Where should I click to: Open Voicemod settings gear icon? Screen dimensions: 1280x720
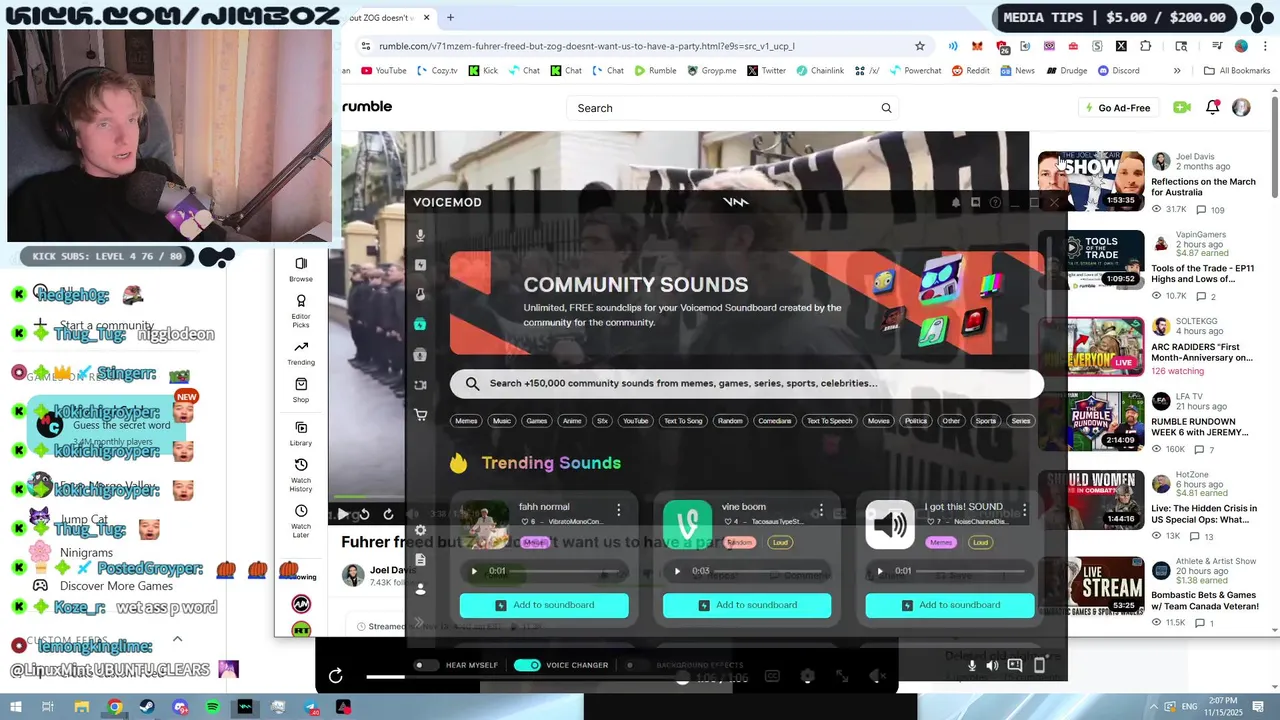click(421, 531)
